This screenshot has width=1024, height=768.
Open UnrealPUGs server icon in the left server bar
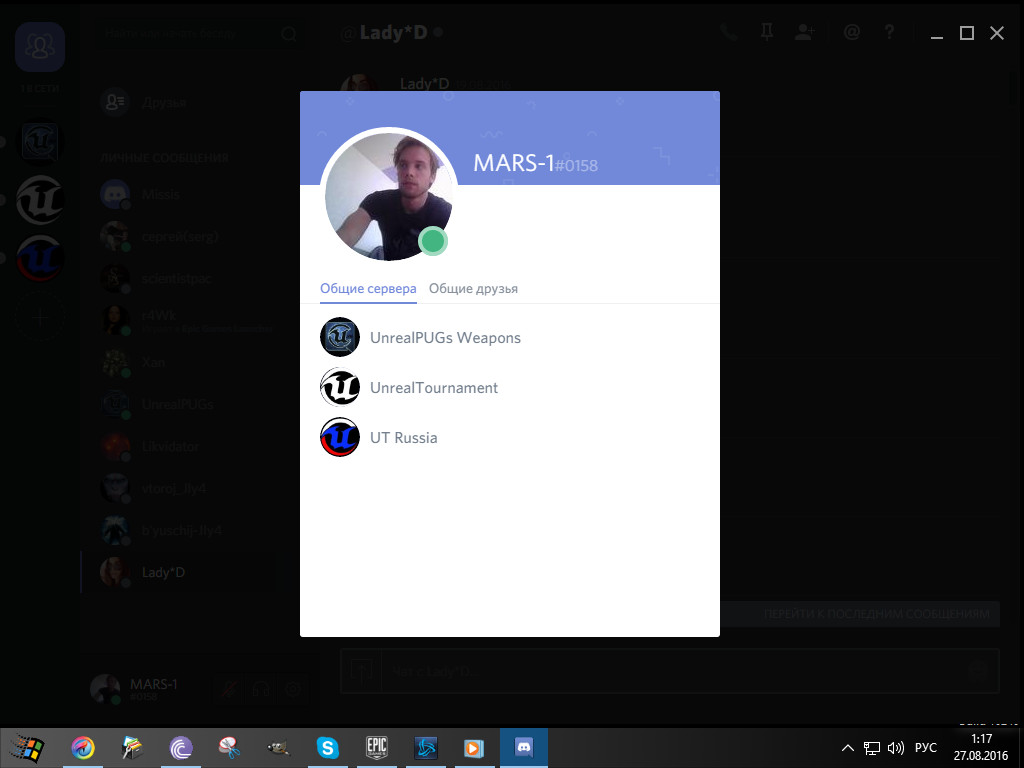pos(40,142)
